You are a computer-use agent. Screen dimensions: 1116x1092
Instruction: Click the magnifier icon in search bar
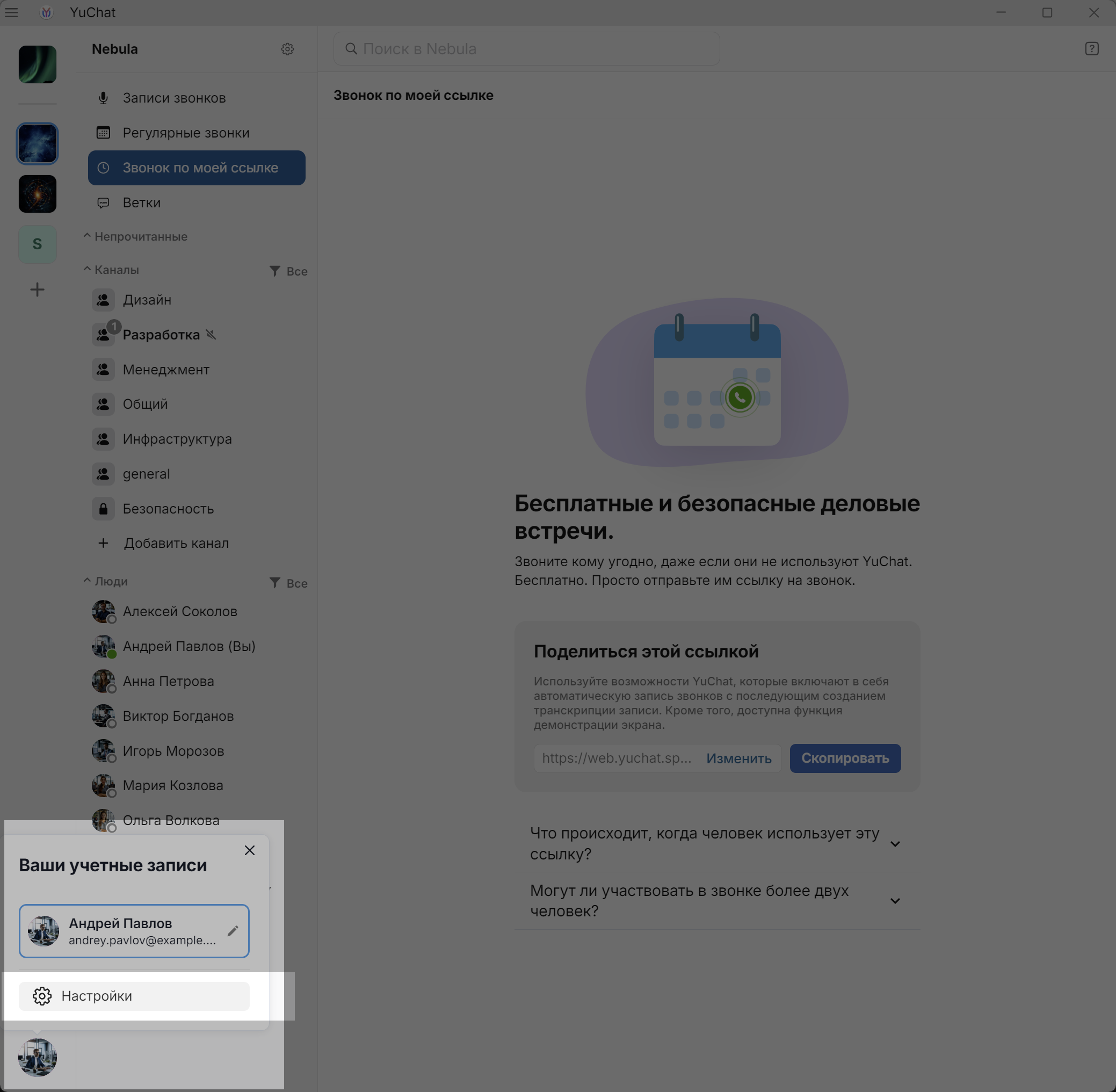(351, 49)
